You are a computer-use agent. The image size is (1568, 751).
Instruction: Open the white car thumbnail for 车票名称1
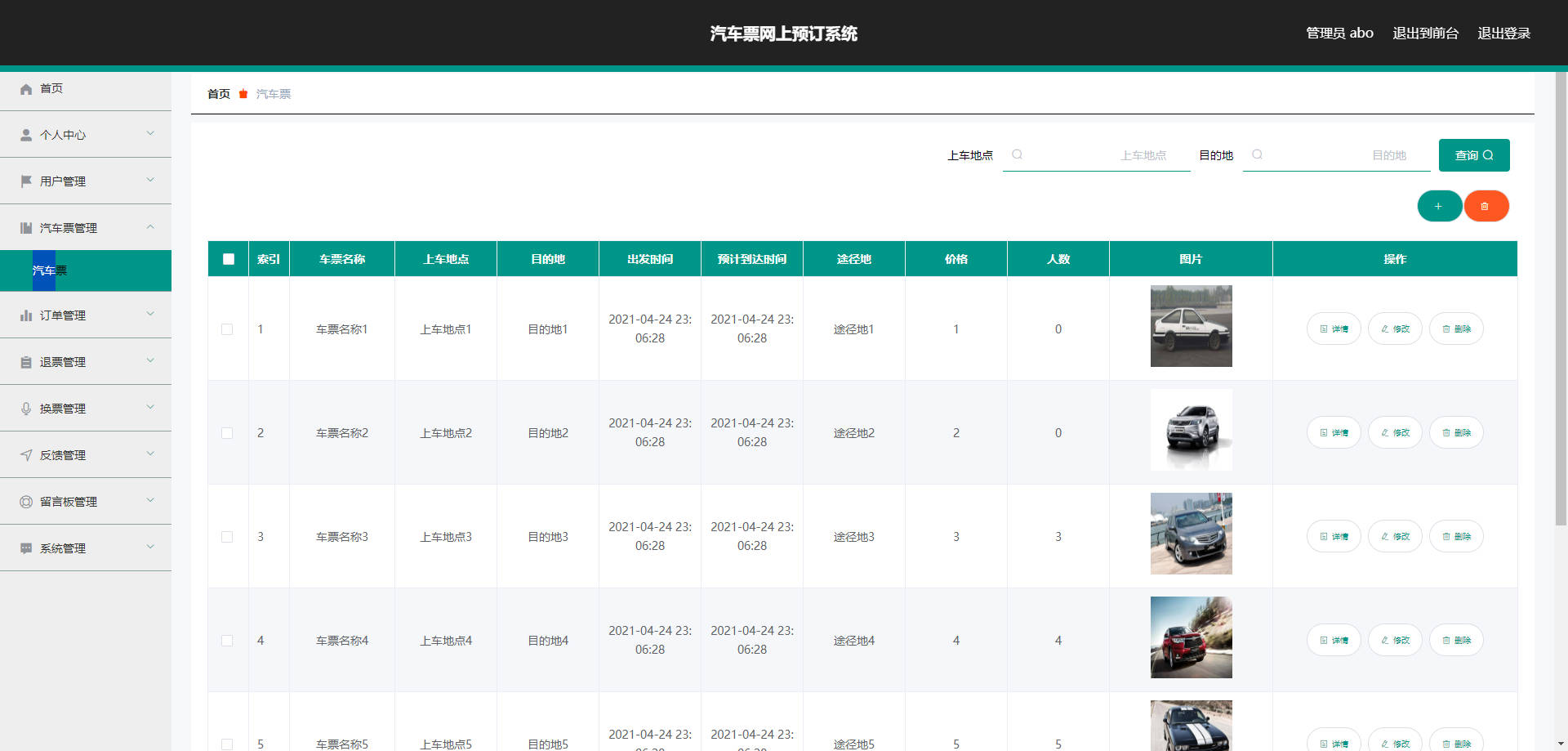[1191, 326]
